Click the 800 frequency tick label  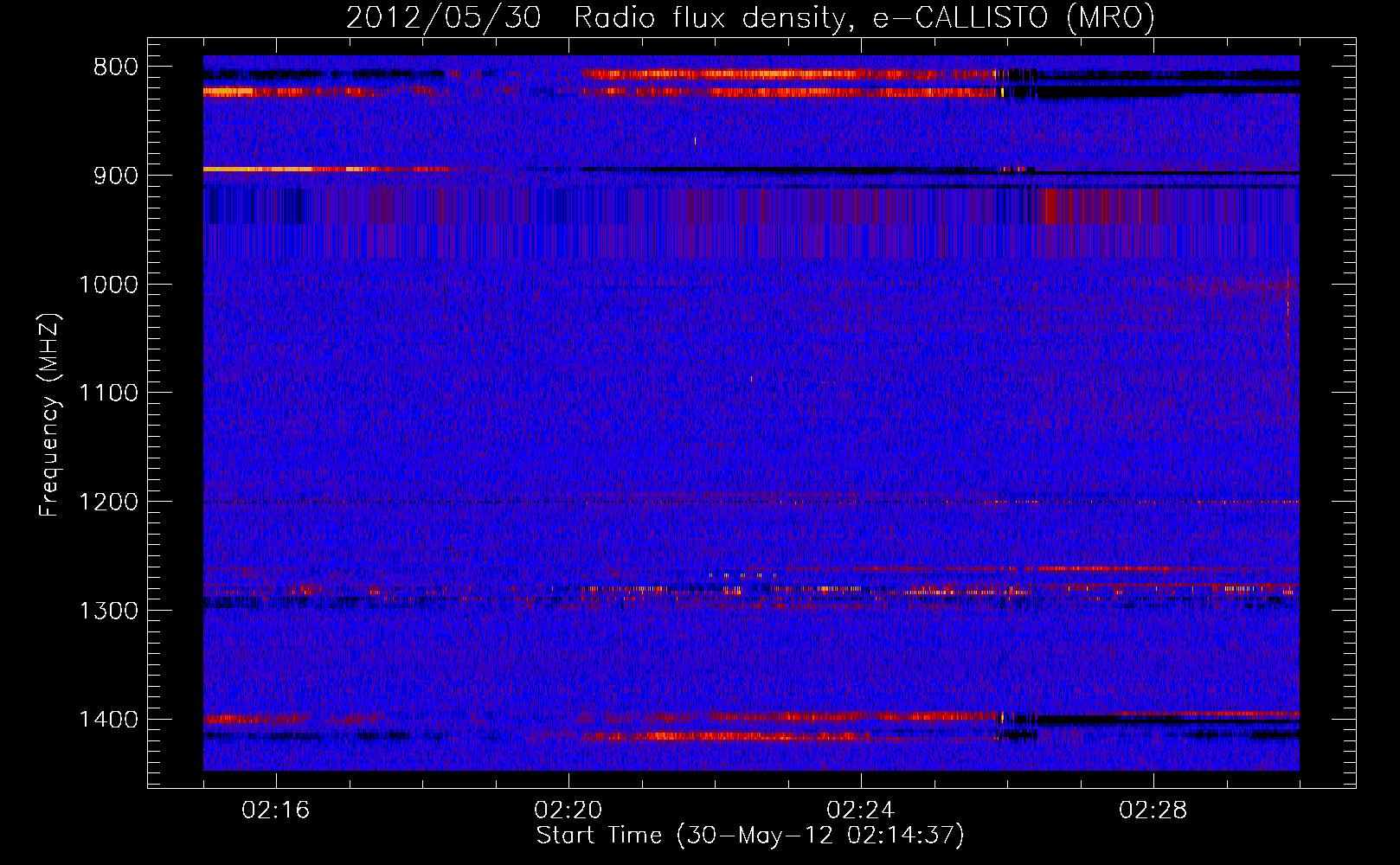click(115, 67)
